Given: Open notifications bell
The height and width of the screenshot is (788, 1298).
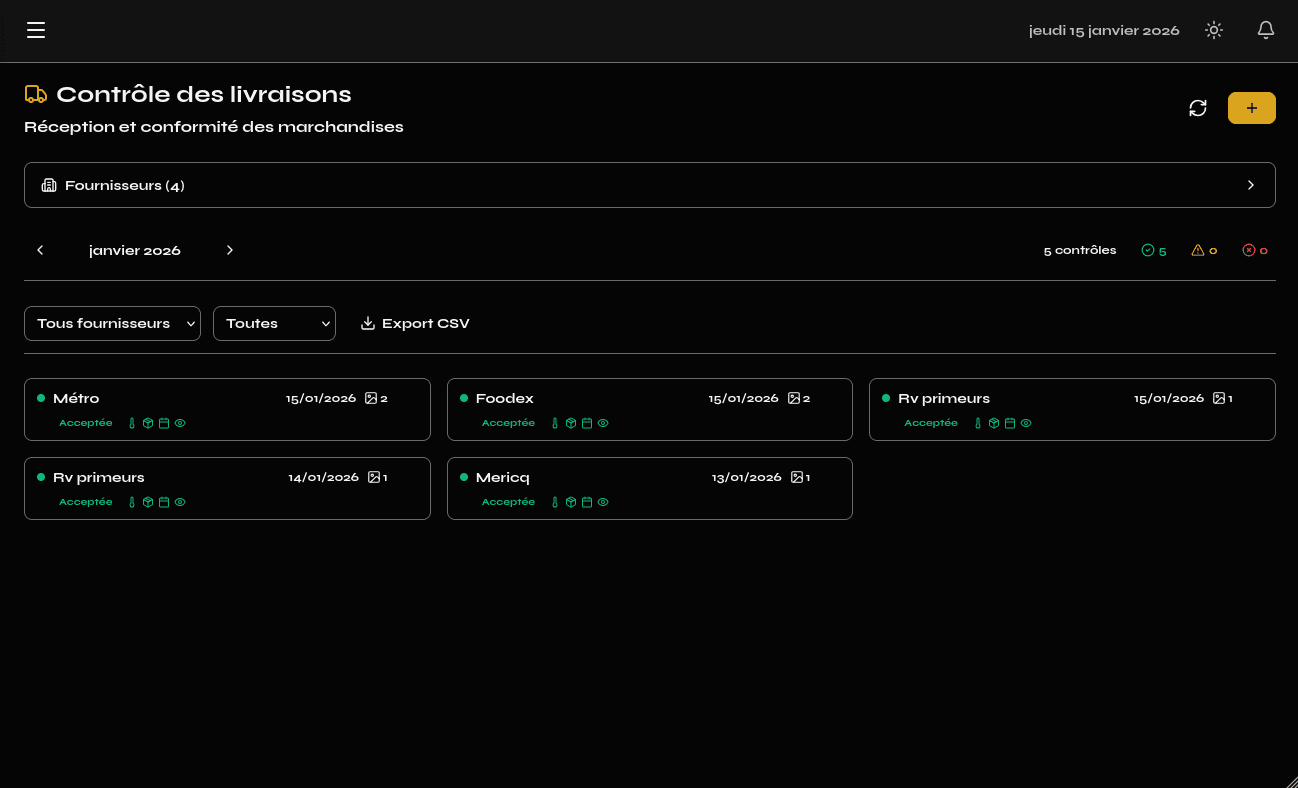Looking at the screenshot, I should click(1266, 30).
